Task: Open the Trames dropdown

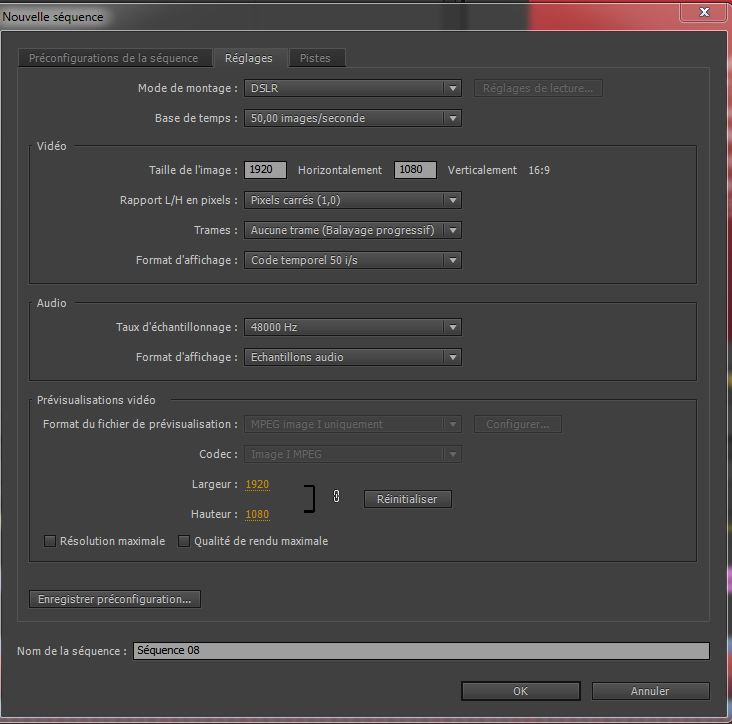Action: point(352,230)
